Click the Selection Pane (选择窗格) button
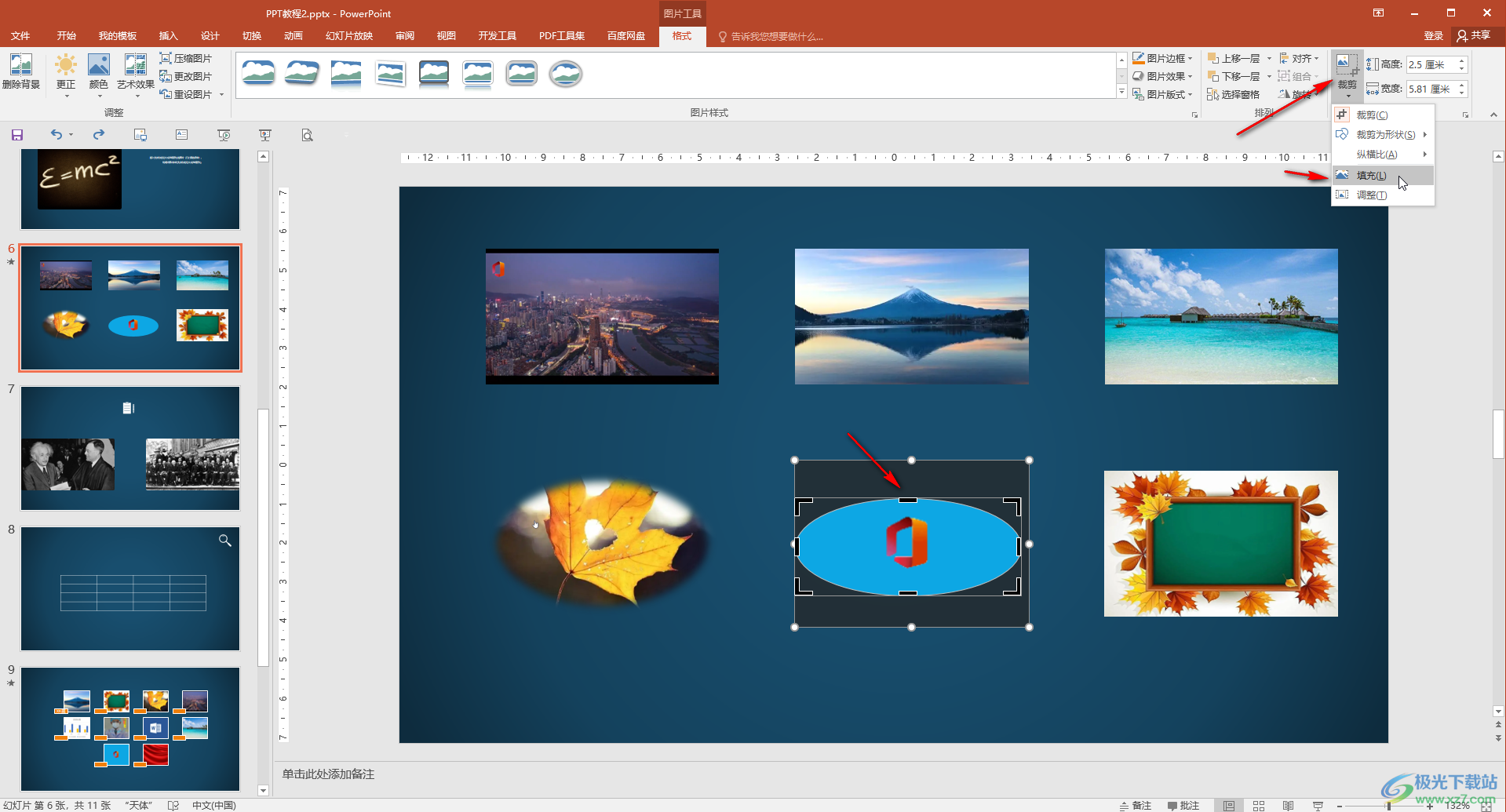The height and width of the screenshot is (812, 1506). click(x=1234, y=94)
